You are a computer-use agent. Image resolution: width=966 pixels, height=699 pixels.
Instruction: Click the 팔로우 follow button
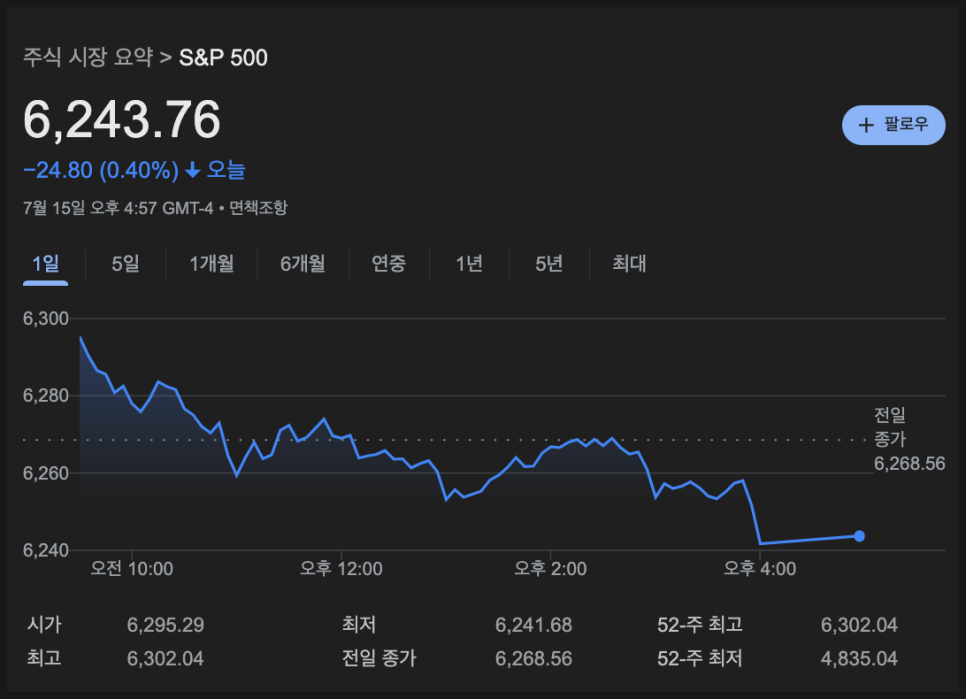click(x=893, y=125)
